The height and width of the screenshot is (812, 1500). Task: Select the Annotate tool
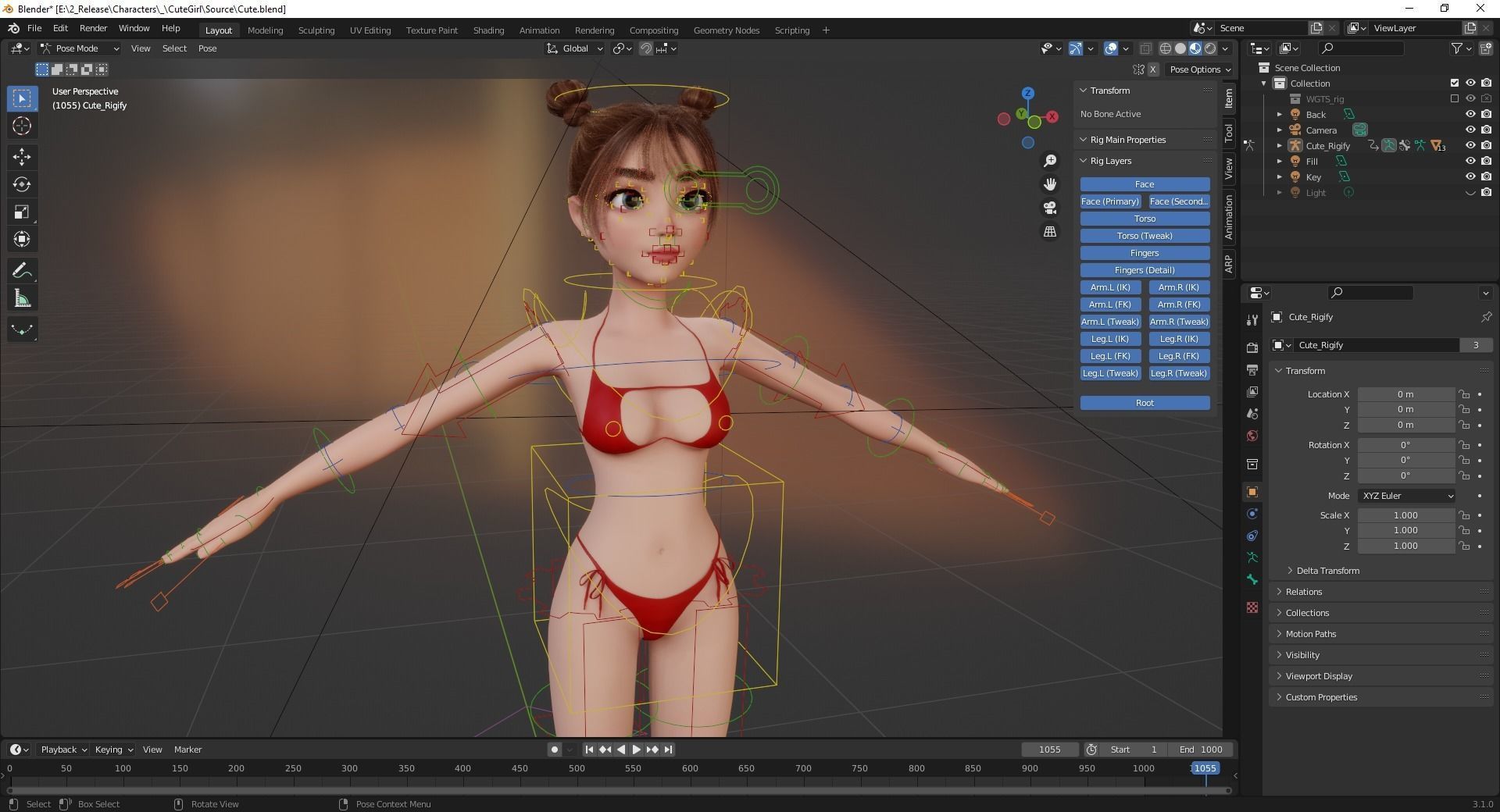[x=22, y=271]
